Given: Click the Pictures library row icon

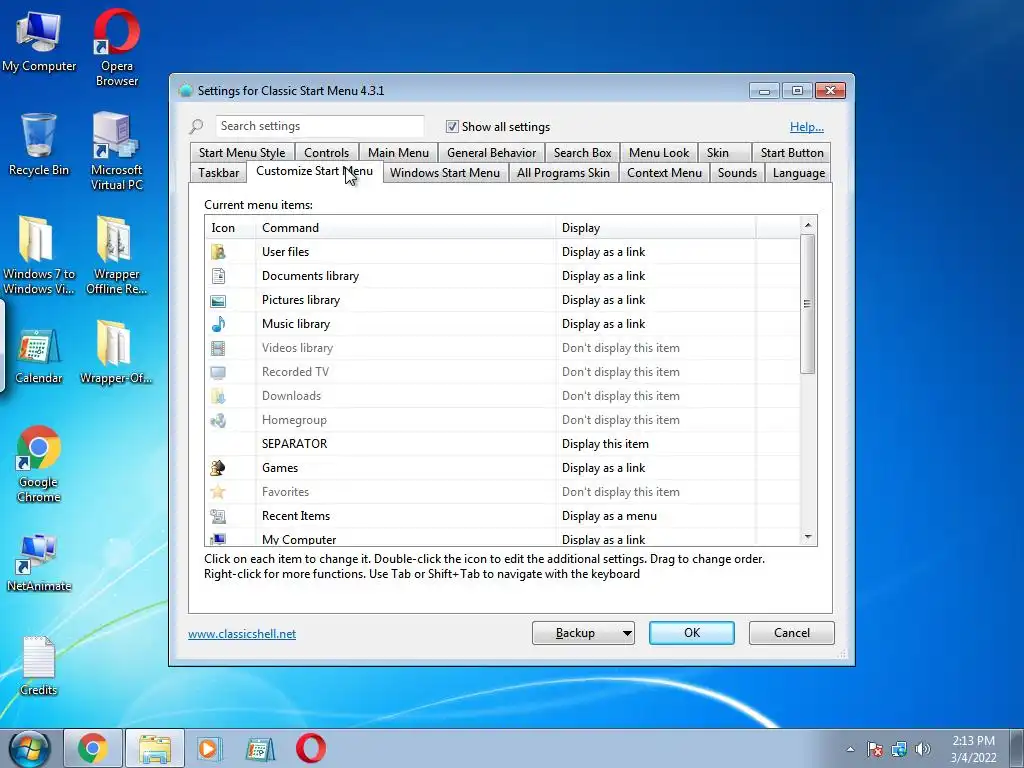Looking at the screenshot, I should (218, 300).
